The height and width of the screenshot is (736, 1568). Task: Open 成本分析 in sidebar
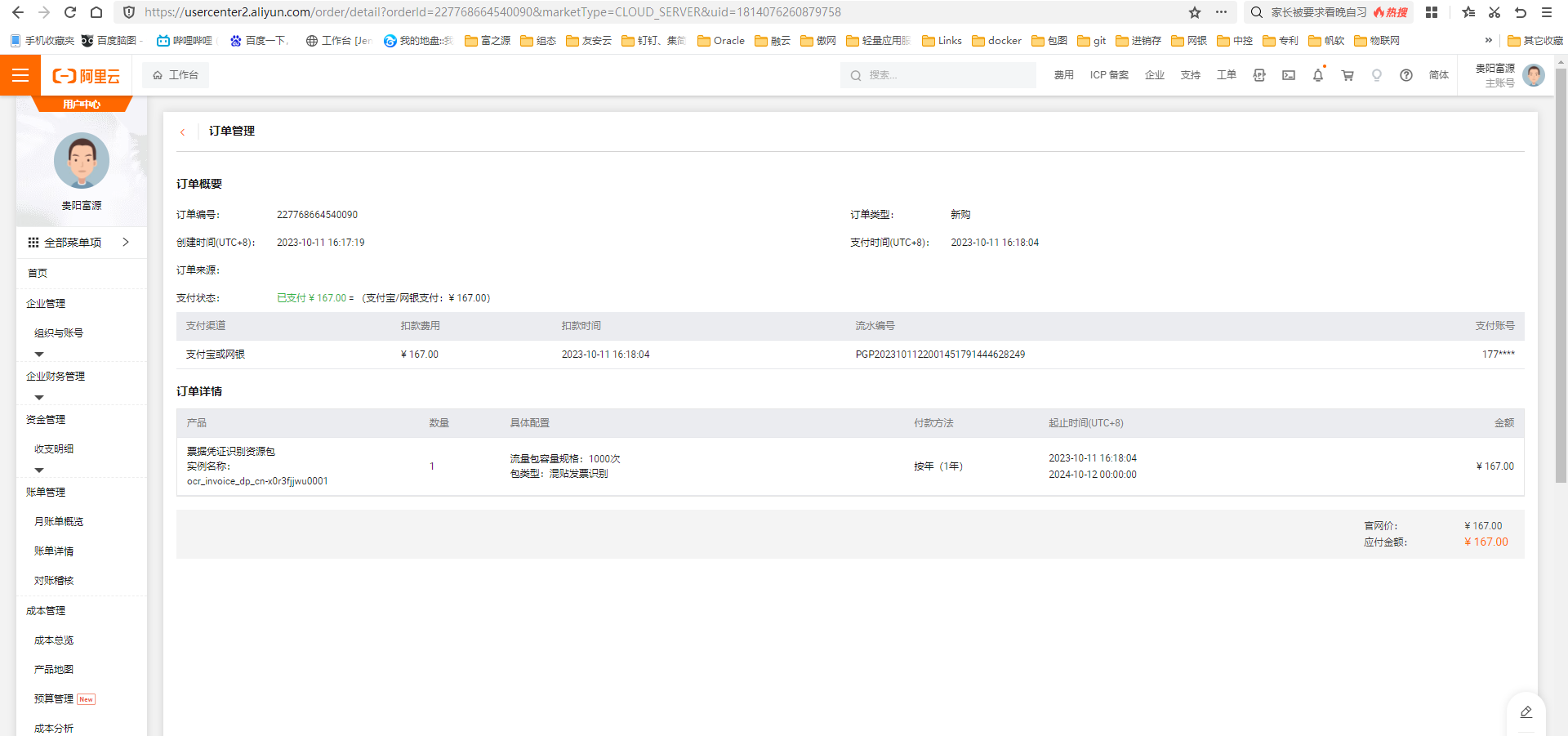(x=54, y=729)
